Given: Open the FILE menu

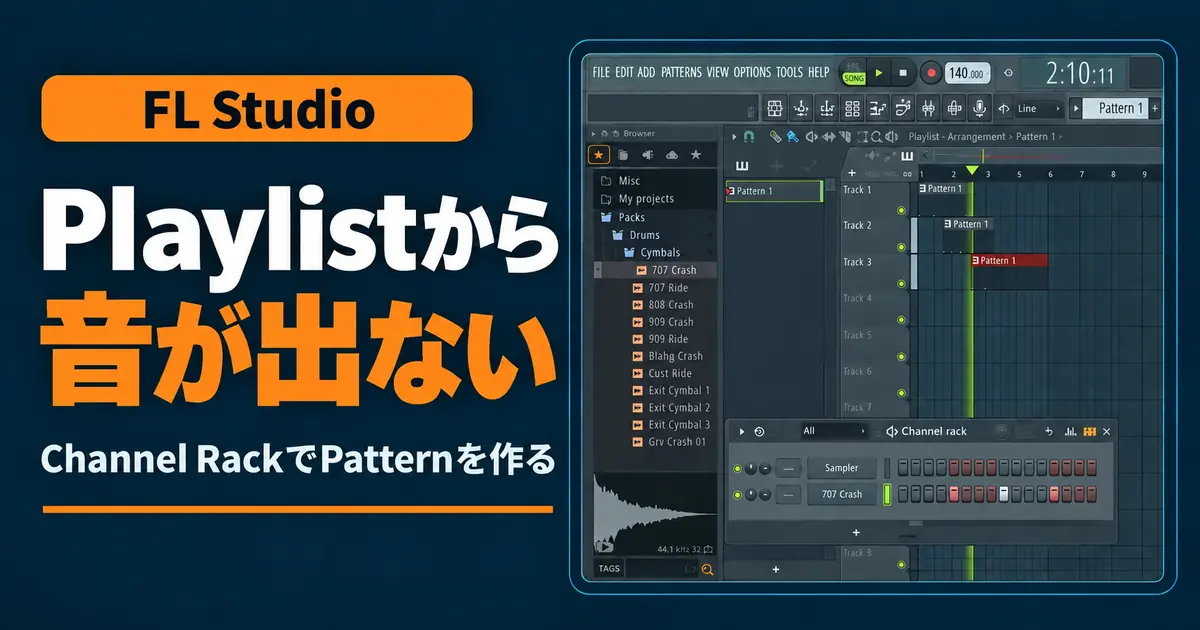Looking at the screenshot, I should (x=601, y=72).
